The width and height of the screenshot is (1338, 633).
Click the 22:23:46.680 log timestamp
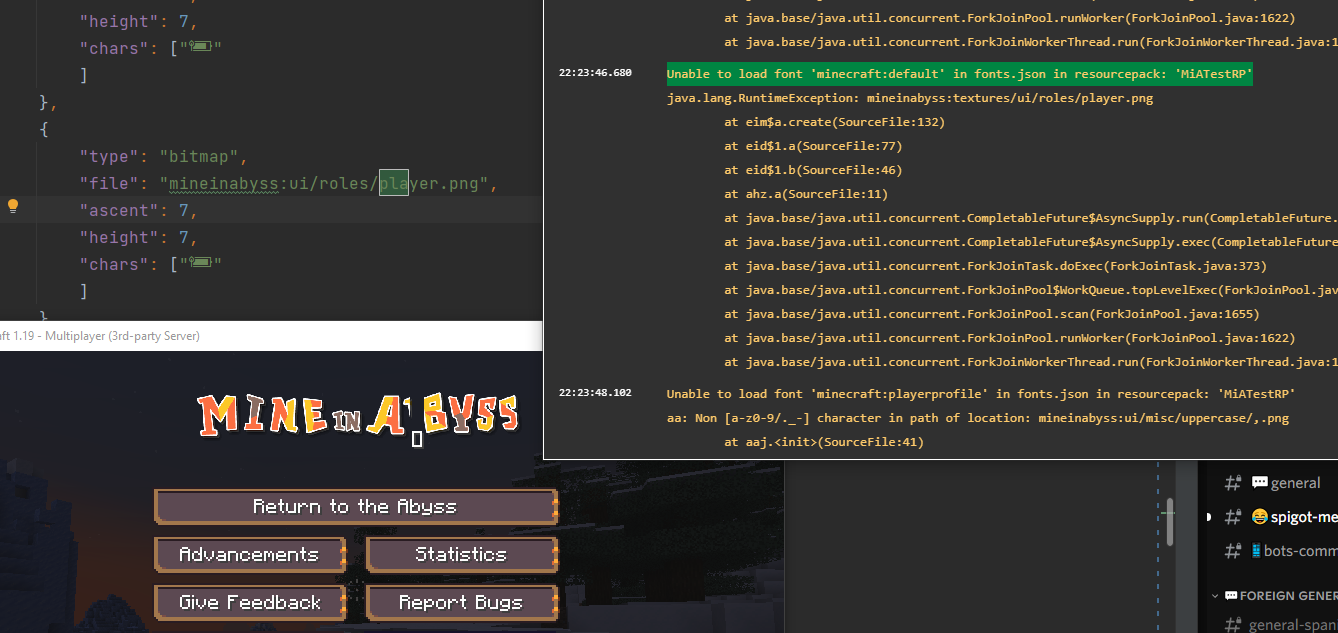coord(595,73)
